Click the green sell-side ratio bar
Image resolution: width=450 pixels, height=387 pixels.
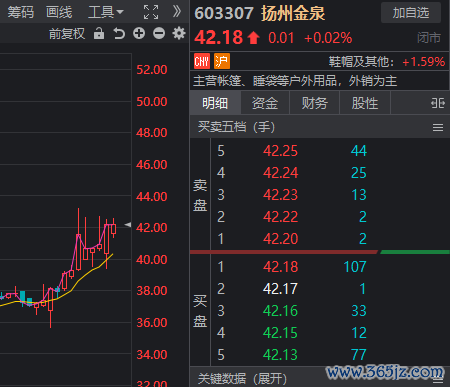[x=415, y=252]
